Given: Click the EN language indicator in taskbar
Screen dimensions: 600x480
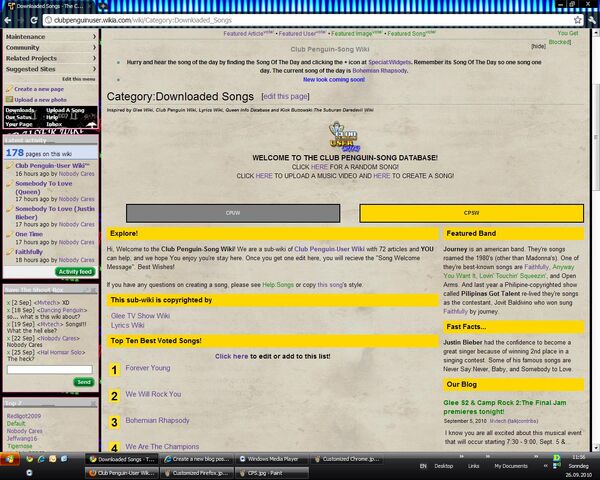Looking at the screenshot, I should 423,466.
